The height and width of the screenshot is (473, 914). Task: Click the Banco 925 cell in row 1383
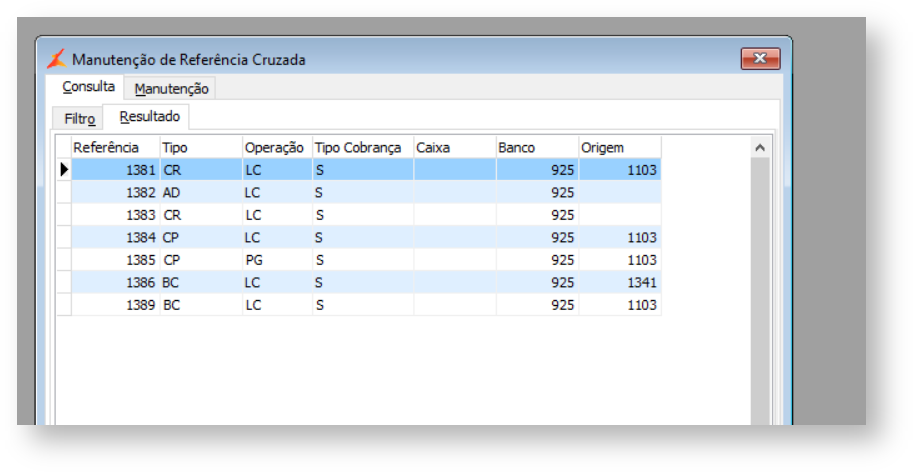[x=537, y=215]
